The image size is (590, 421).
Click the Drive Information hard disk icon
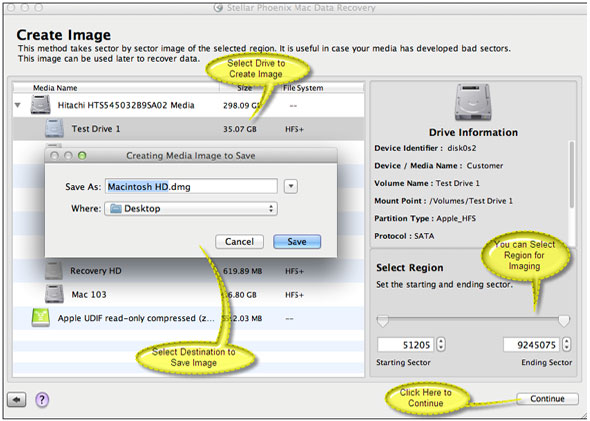(x=473, y=102)
